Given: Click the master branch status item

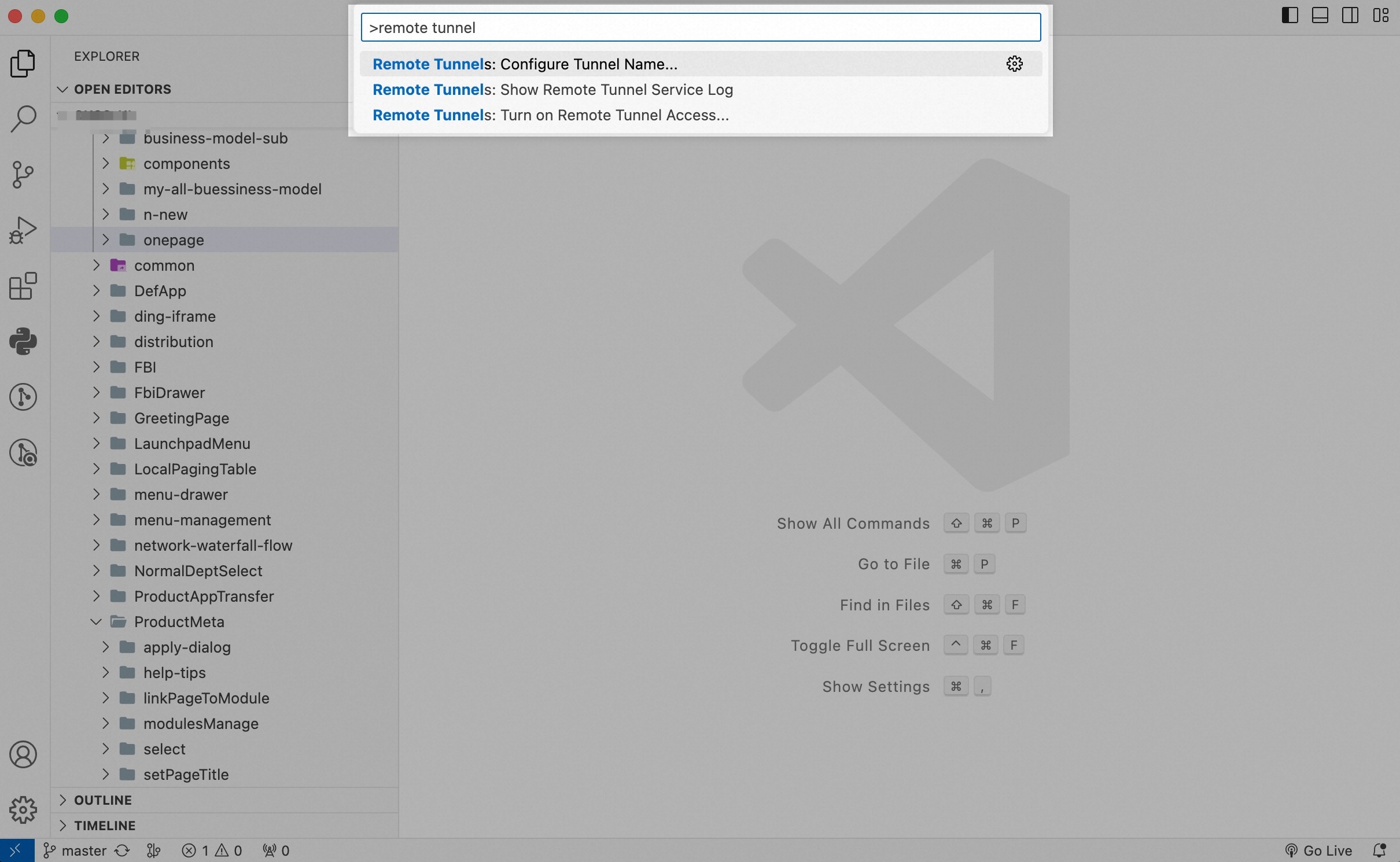Looking at the screenshot, I should click(x=76, y=850).
